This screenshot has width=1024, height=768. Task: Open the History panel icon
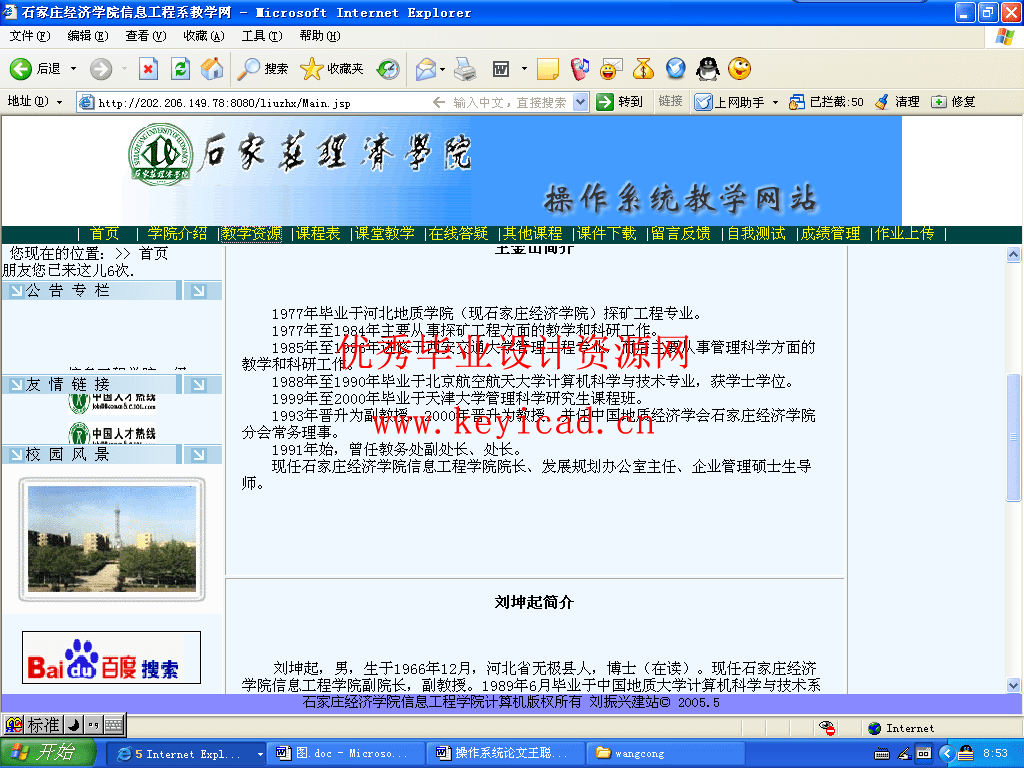[x=388, y=69]
